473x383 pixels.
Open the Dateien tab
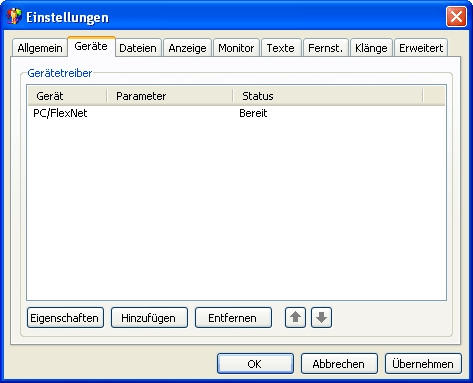point(138,48)
